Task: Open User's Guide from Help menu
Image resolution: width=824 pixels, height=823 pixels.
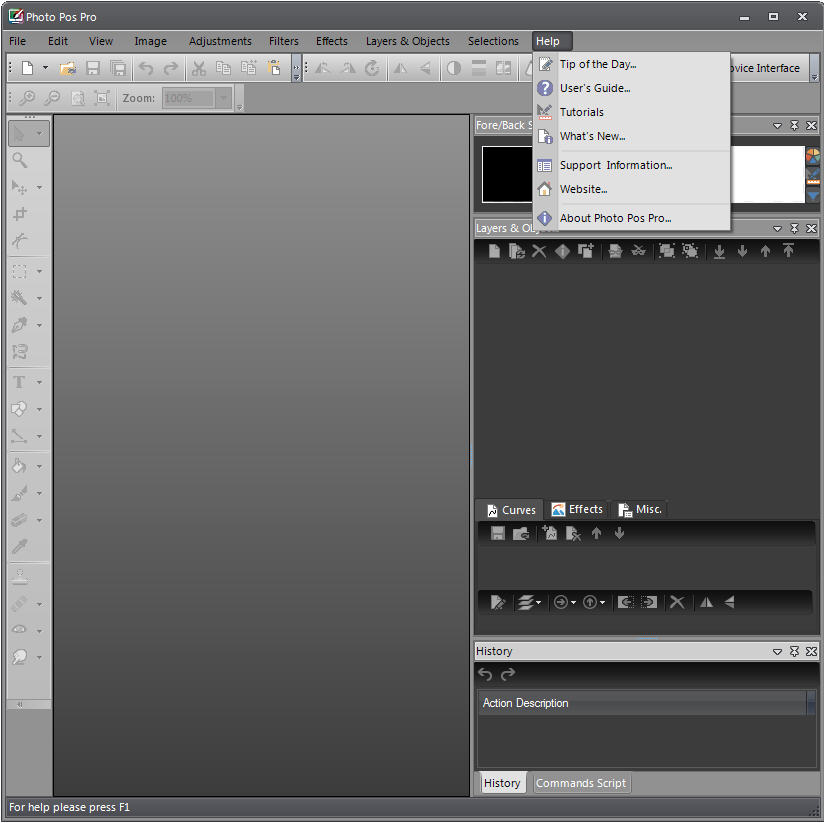Action: click(632, 88)
